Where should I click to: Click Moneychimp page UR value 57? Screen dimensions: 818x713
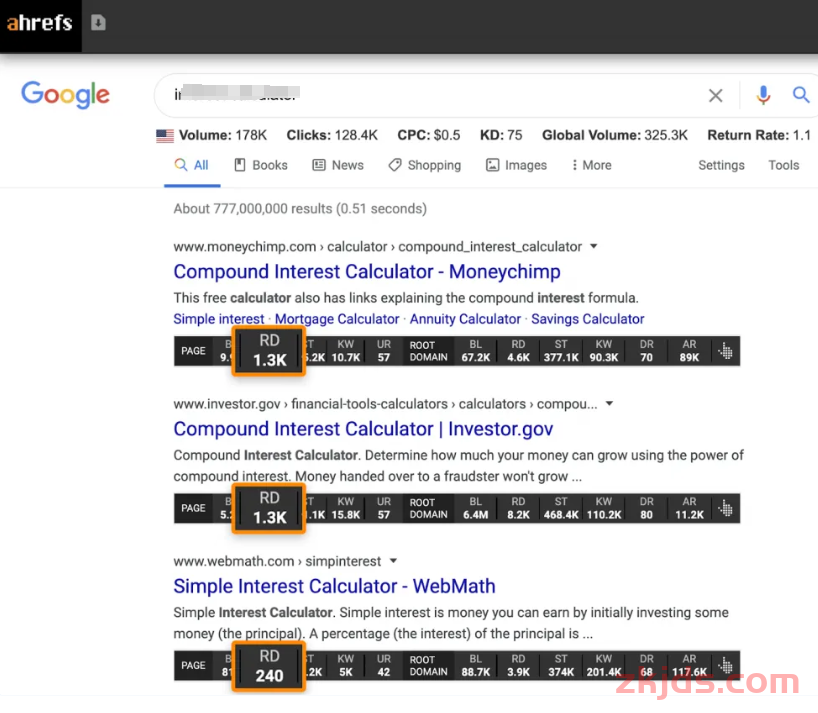coord(384,357)
